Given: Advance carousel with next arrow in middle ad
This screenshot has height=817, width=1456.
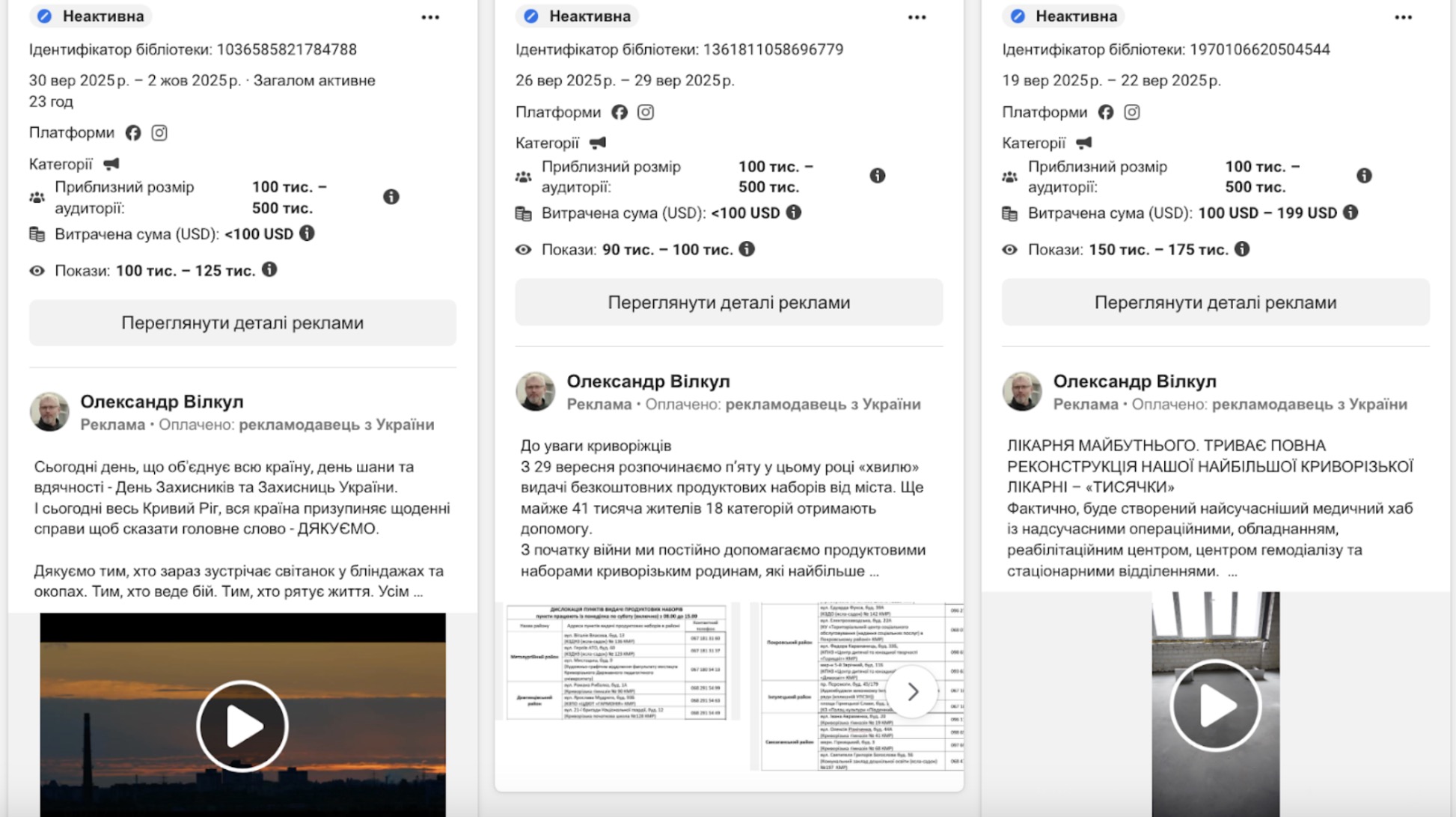Looking at the screenshot, I should pyautogui.click(x=912, y=692).
